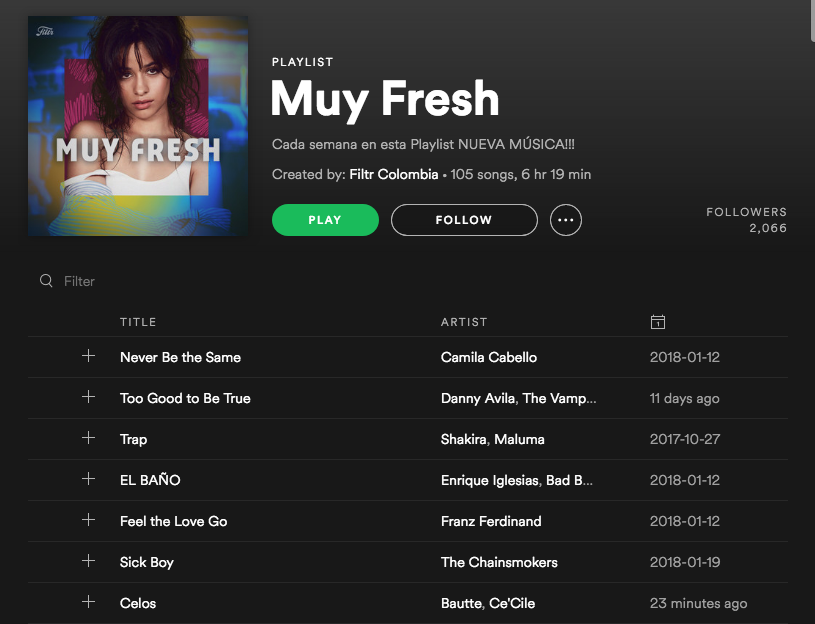Open the Muy Fresh playlist cover art
Image resolution: width=815 pixels, height=624 pixels.
[x=138, y=126]
